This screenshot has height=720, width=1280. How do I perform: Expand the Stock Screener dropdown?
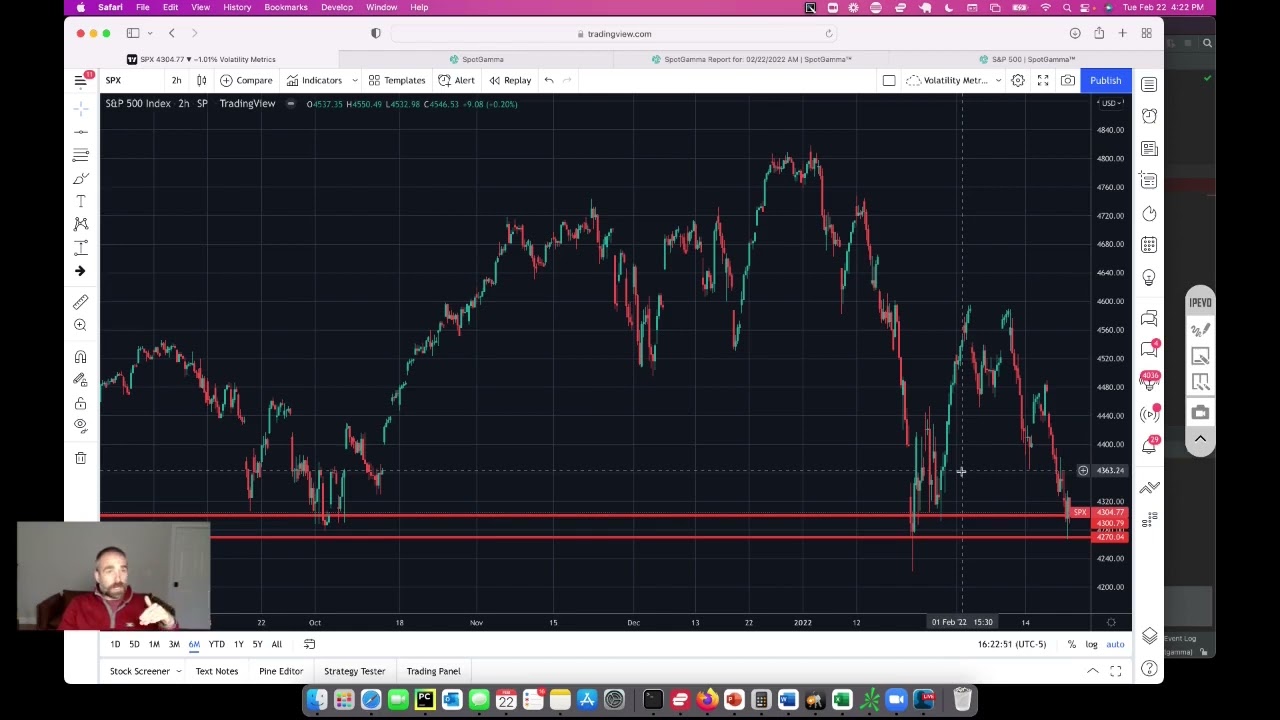tap(178, 671)
